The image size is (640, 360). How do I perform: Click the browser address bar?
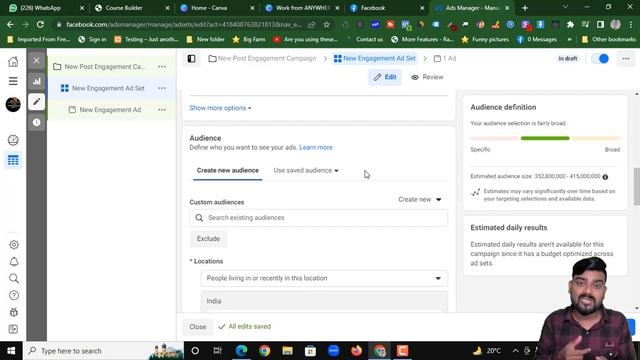pos(184,24)
